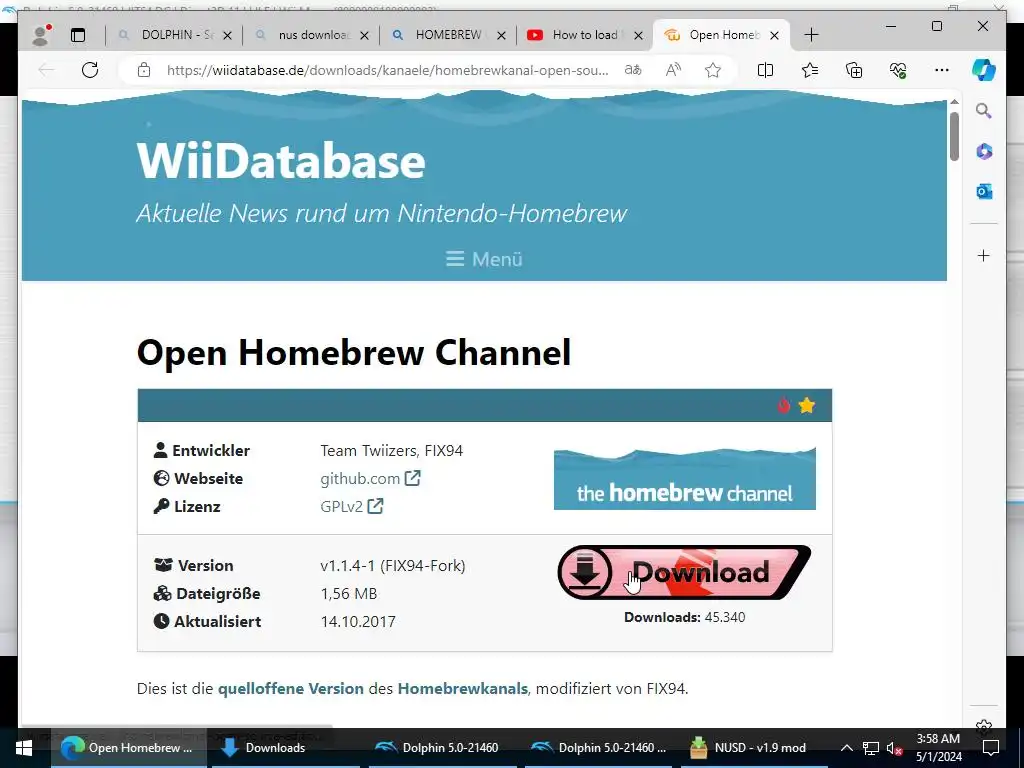This screenshot has height=768, width=1024.
Task: Add this page to favorites
Action: [x=713, y=70]
